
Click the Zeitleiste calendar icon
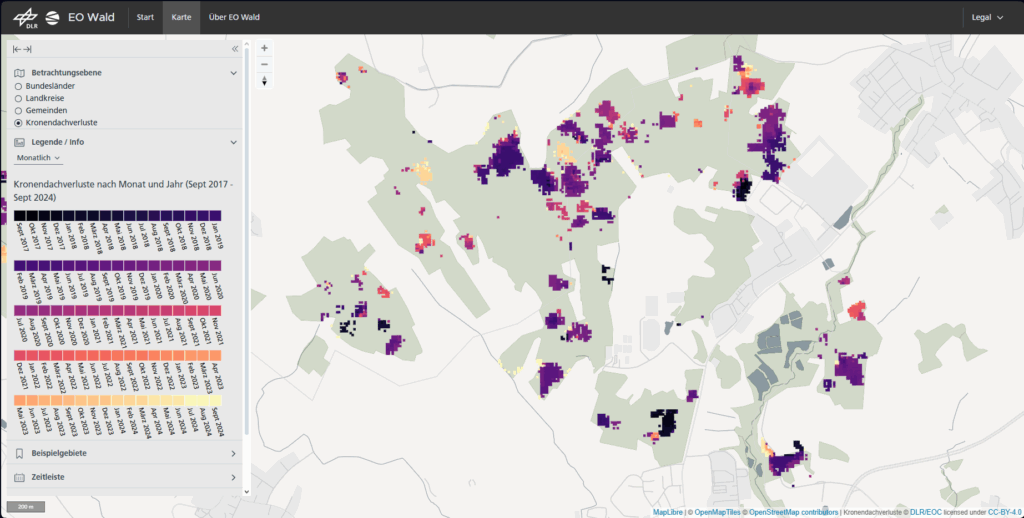[19, 478]
